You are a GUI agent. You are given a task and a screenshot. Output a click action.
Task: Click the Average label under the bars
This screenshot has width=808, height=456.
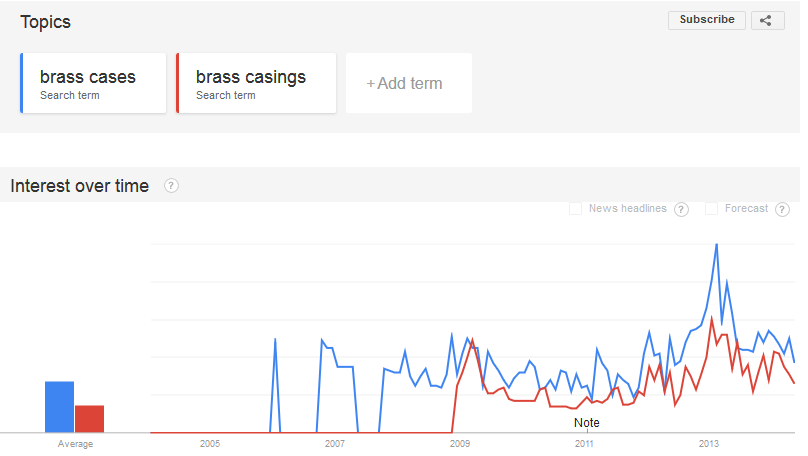75,444
